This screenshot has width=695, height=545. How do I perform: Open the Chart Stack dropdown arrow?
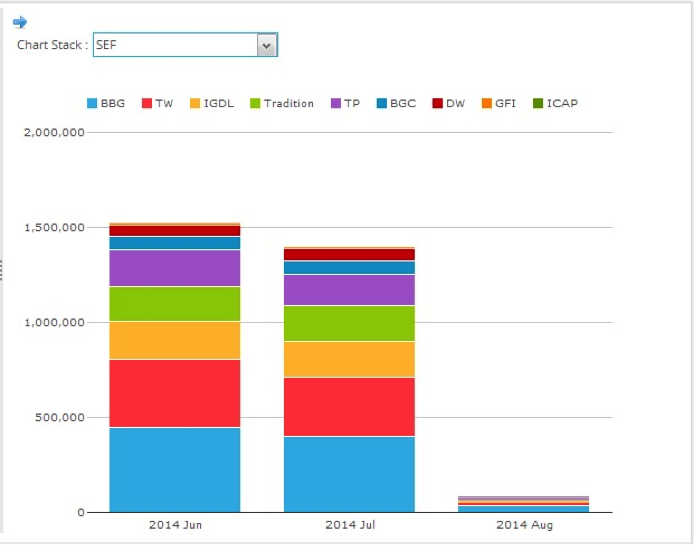click(x=266, y=45)
